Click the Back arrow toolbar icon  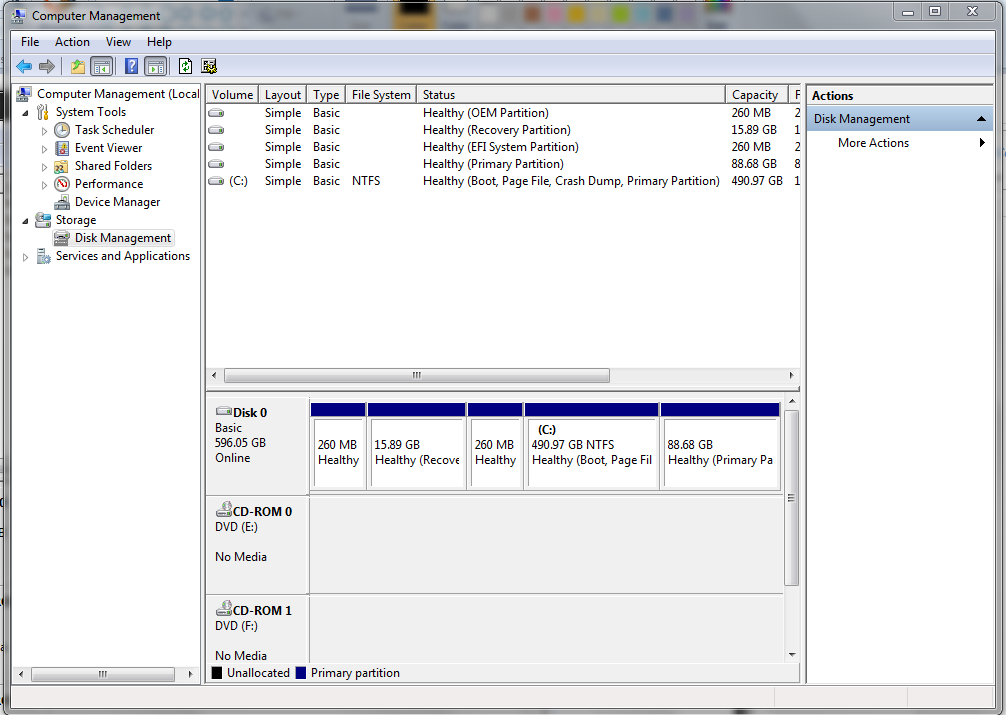point(24,66)
